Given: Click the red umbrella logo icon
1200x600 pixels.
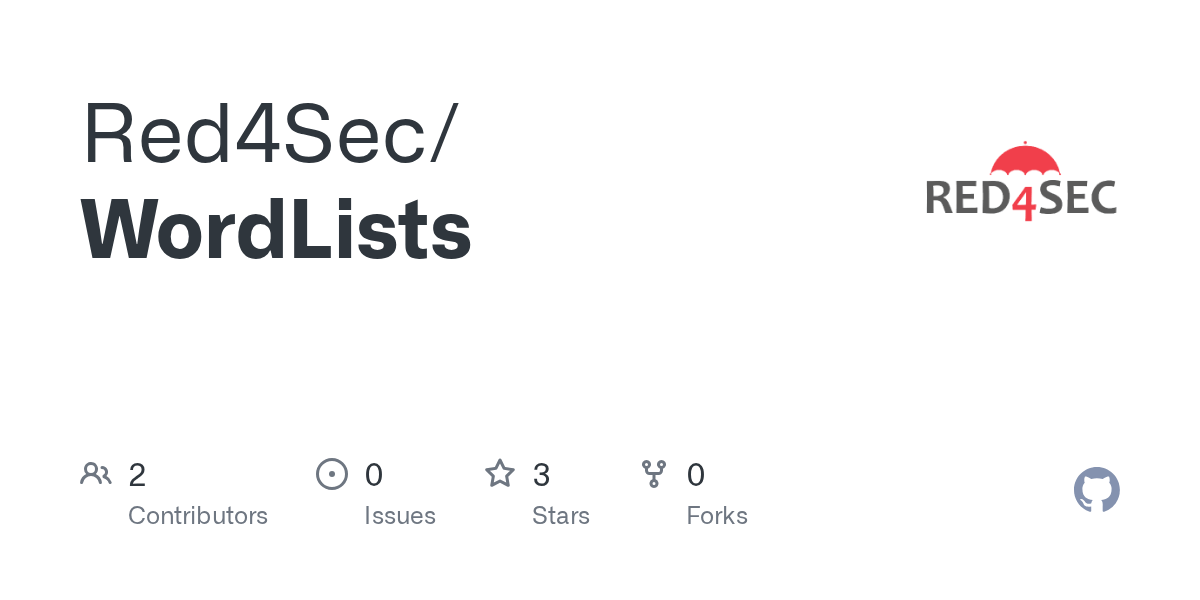Looking at the screenshot, I should tap(1024, 160).
